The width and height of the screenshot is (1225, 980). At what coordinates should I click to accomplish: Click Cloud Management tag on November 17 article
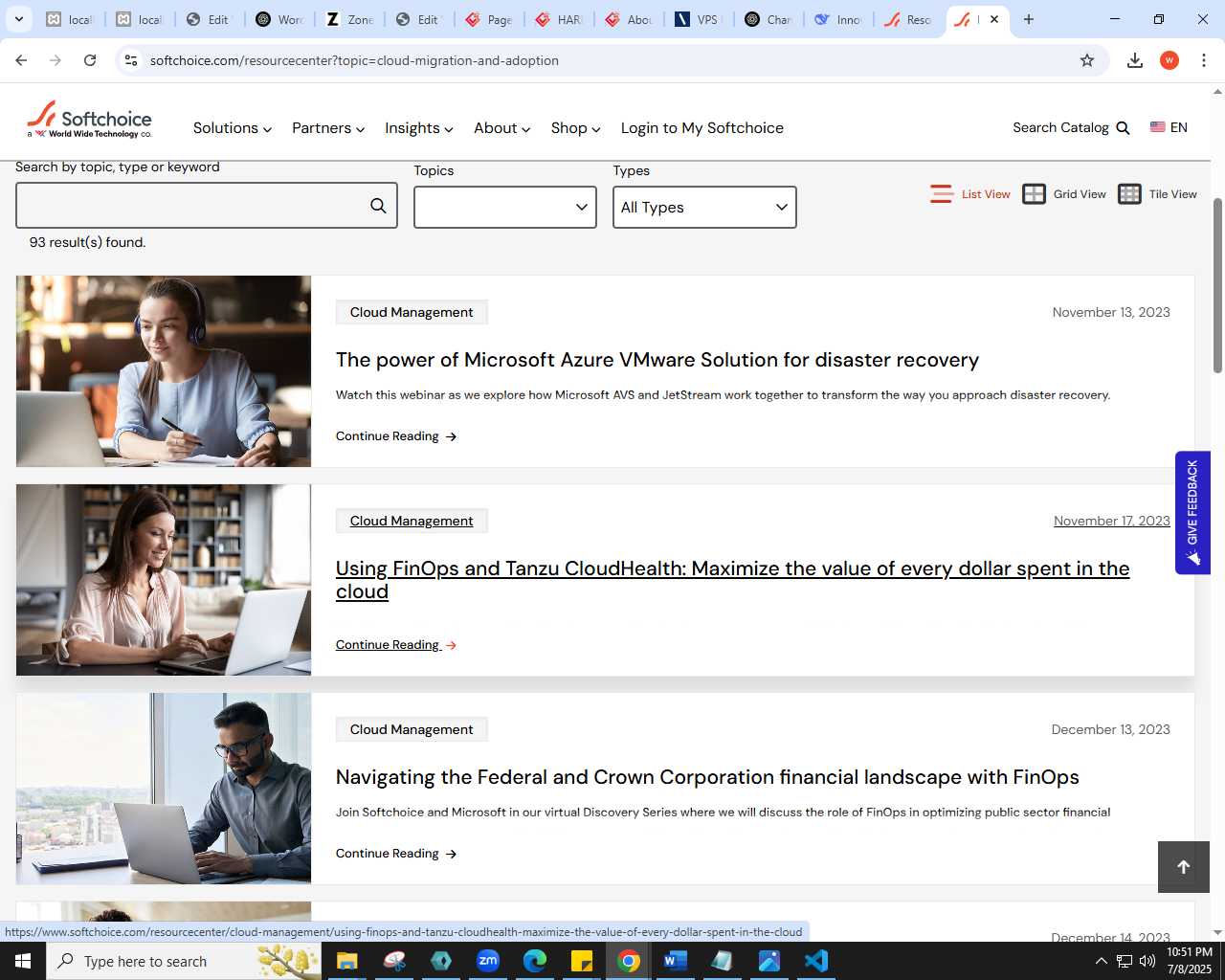click(x=412, y=521)
